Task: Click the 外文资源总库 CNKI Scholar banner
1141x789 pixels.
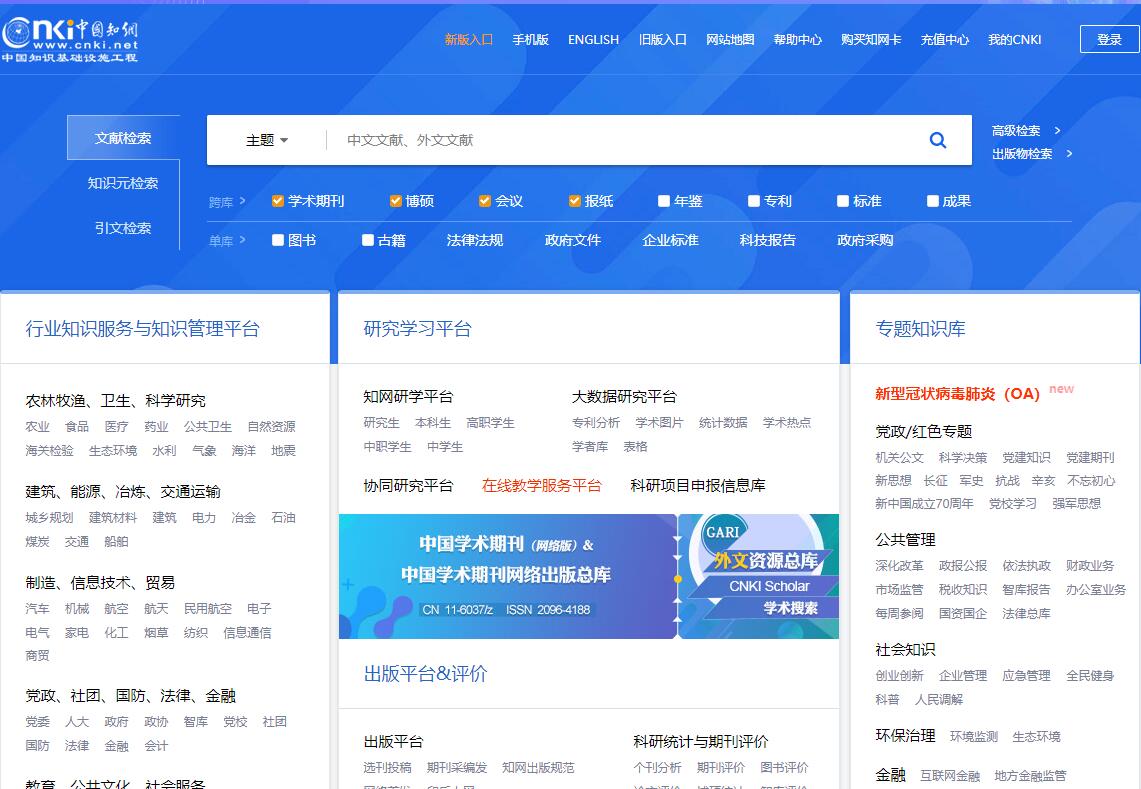Action: tap(759, 576)
